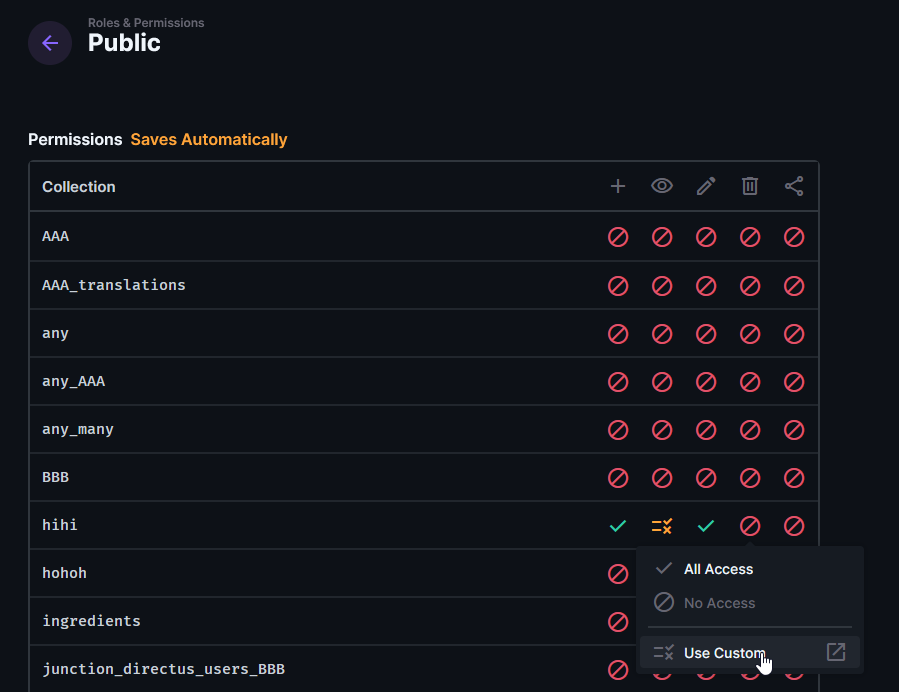Click the back arrow to Roles & Permissions

50,42
